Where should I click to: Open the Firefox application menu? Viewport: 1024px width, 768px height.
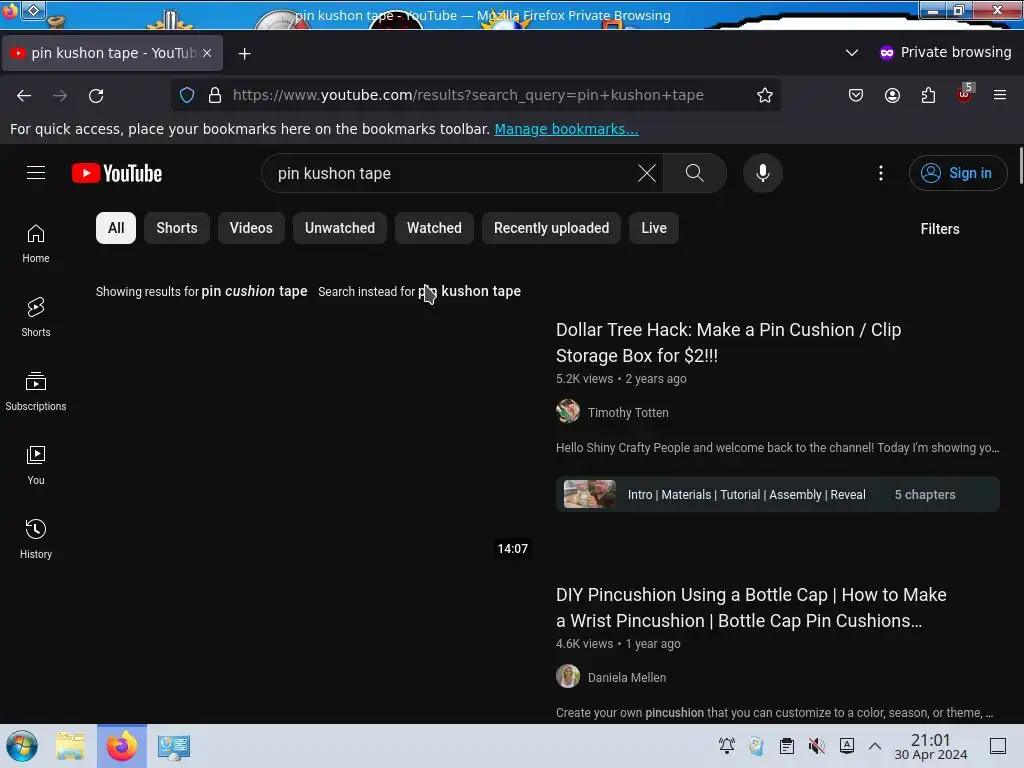tap(1000, 95)
